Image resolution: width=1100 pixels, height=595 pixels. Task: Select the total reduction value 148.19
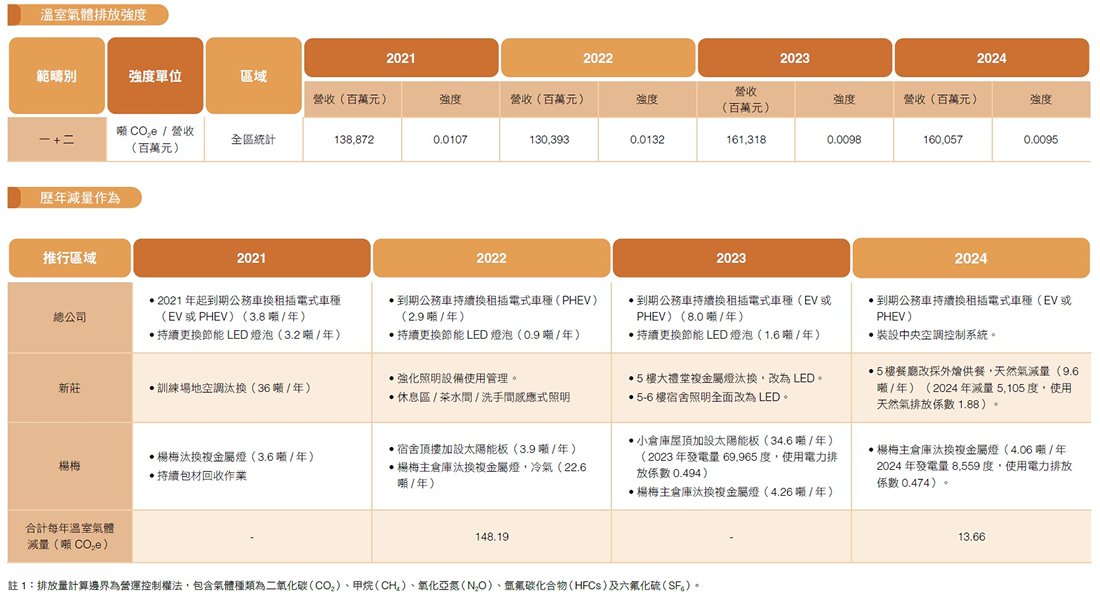(x=491, y=537)
